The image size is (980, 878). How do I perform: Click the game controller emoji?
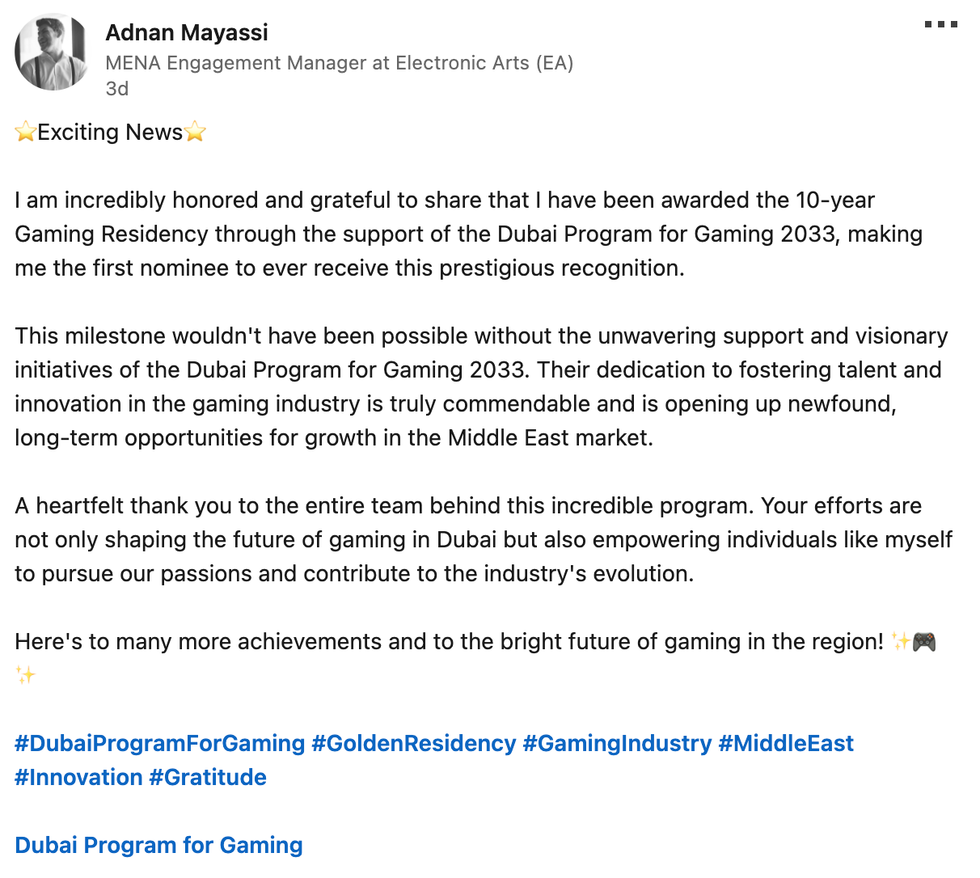tap(924, 641)
